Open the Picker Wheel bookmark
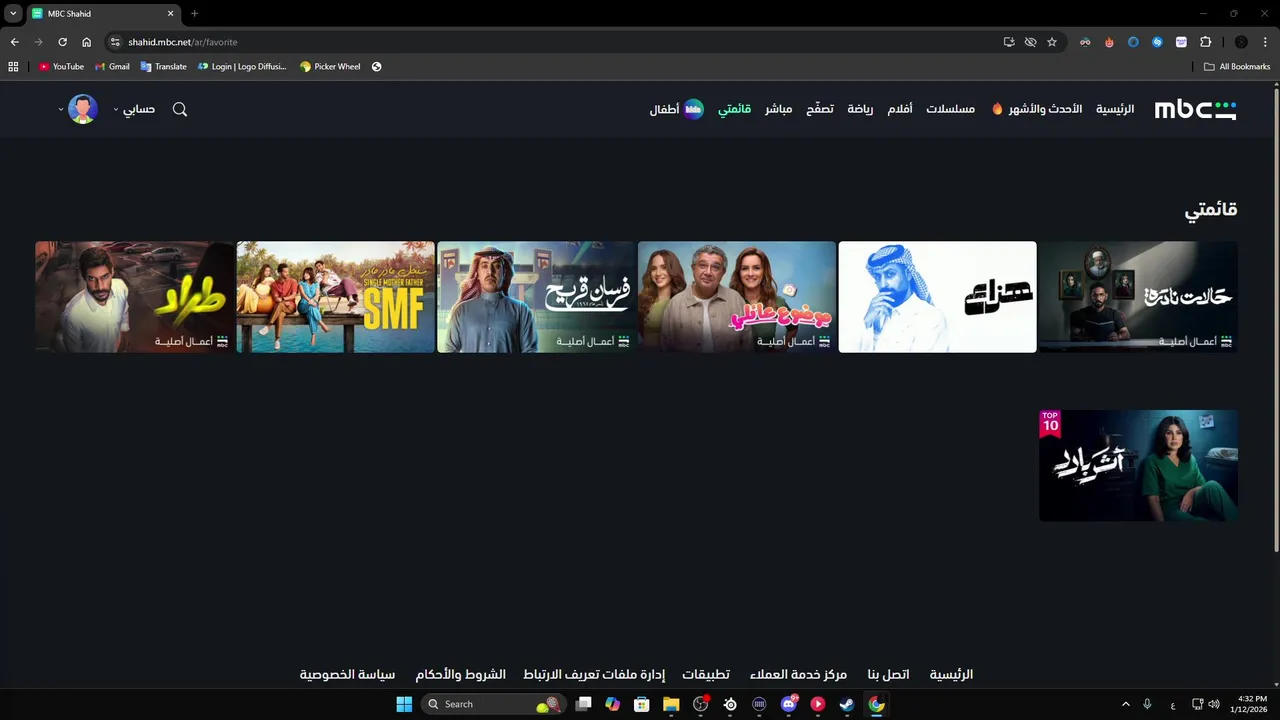Screen dimensions: 1280x720 [x=330, y=67]
